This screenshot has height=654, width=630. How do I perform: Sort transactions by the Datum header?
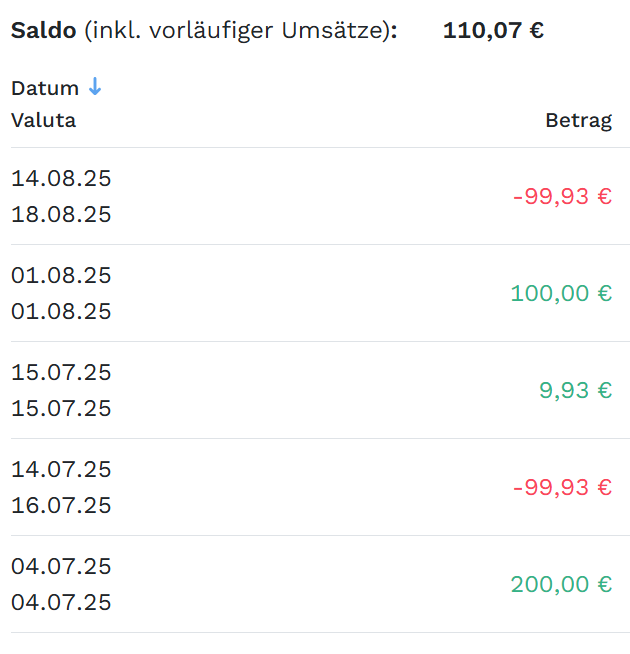tap(45, 88)
